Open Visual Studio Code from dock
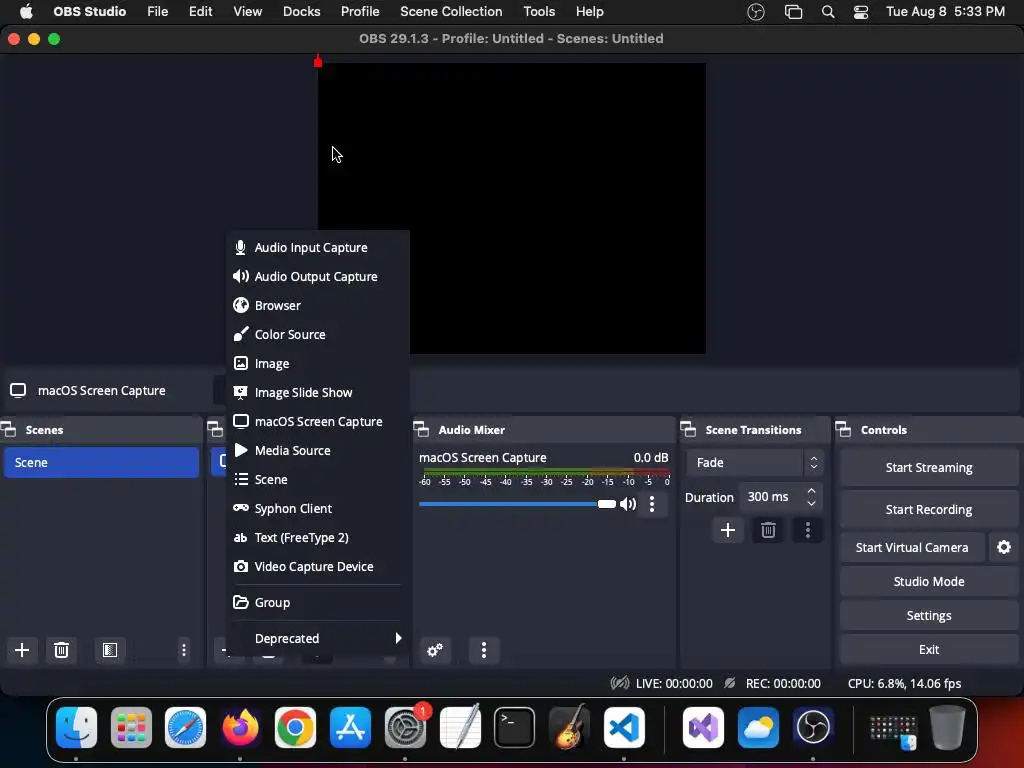 tap(624, 727)
